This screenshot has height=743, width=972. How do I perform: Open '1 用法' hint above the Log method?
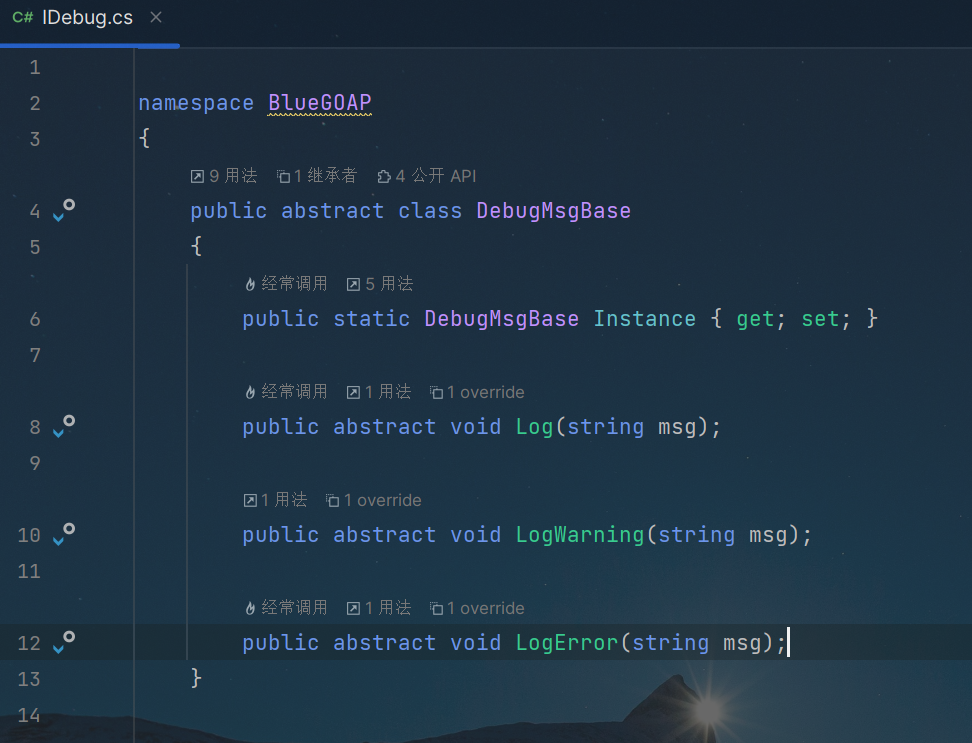pyautogui.click(x=379, y=392)
